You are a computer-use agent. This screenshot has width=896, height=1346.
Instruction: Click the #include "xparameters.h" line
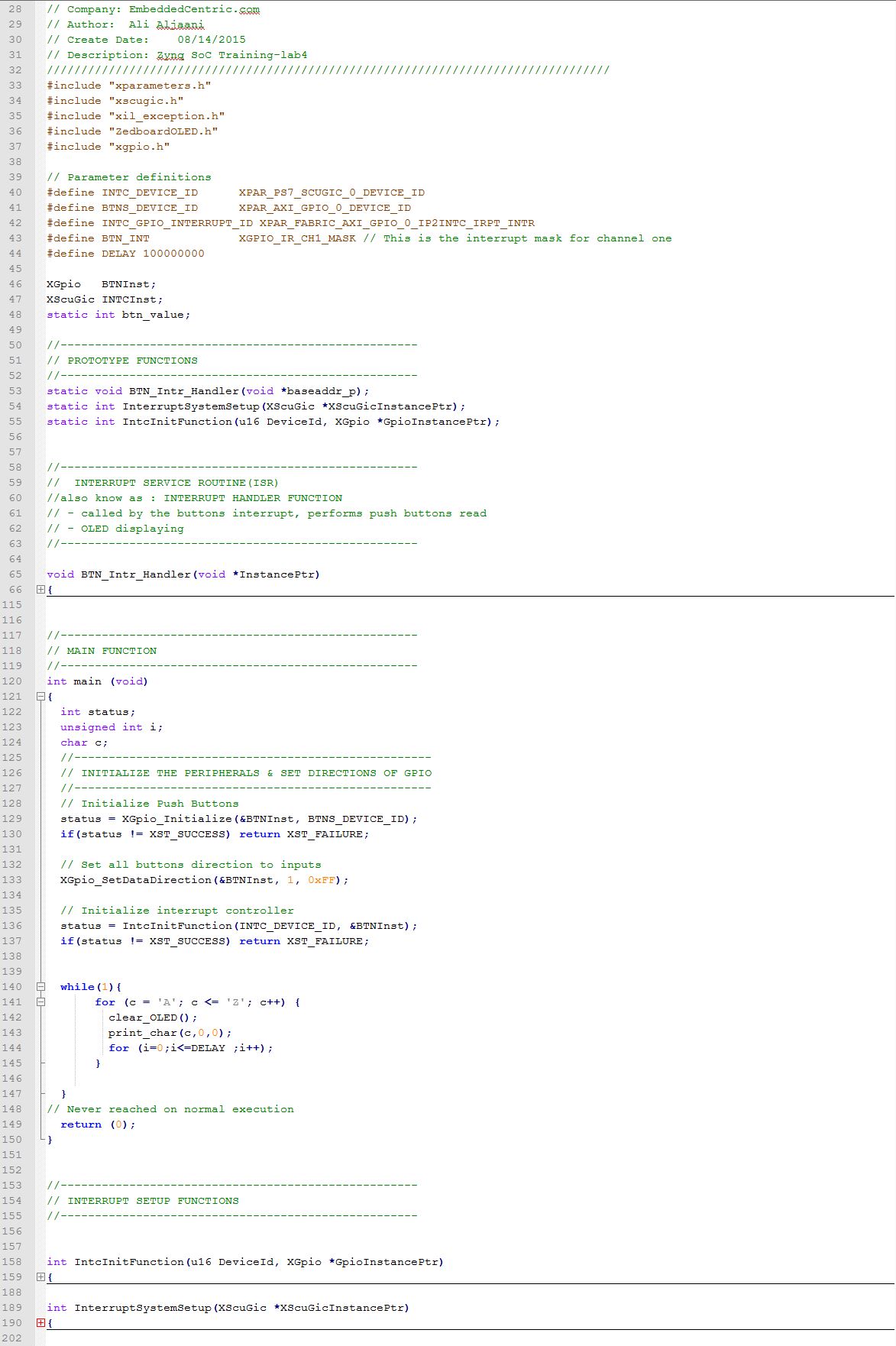click(x=129, y=86)
